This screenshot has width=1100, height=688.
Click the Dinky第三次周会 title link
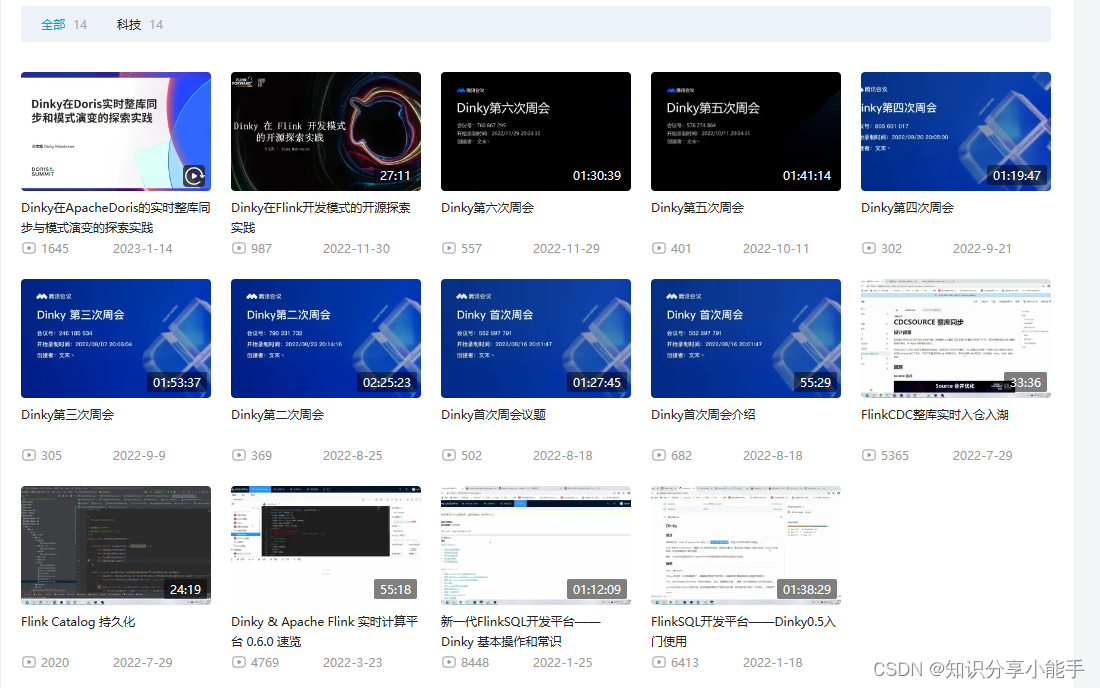coord(67,414)
